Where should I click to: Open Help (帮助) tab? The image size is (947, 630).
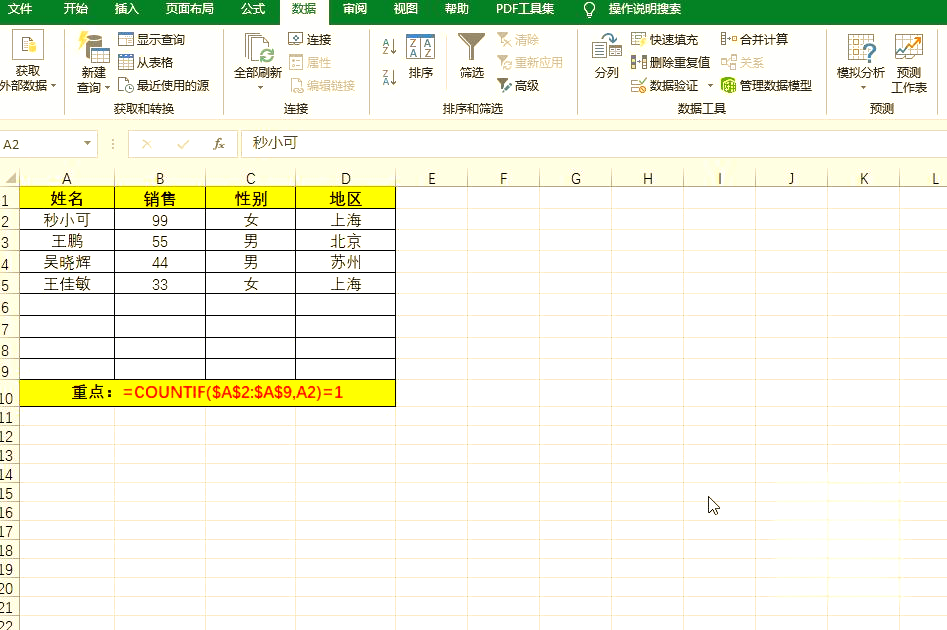(x=457, y=9)
